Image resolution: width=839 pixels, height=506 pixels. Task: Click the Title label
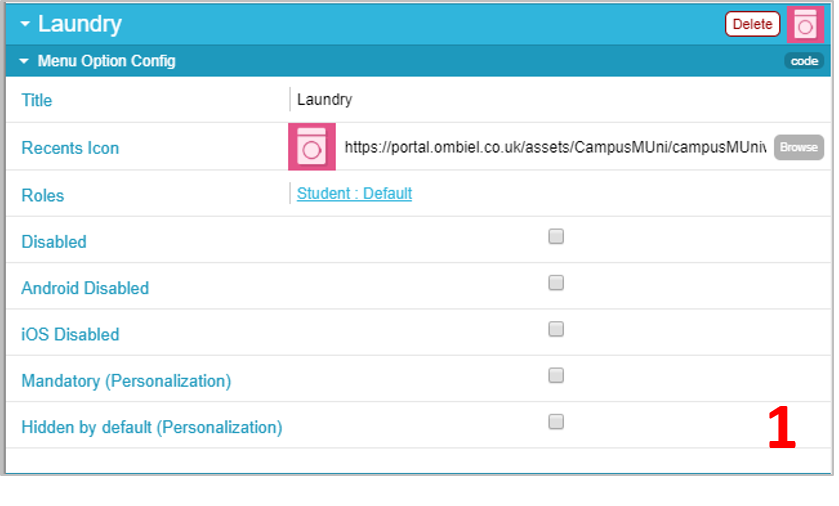coord(37,101)
